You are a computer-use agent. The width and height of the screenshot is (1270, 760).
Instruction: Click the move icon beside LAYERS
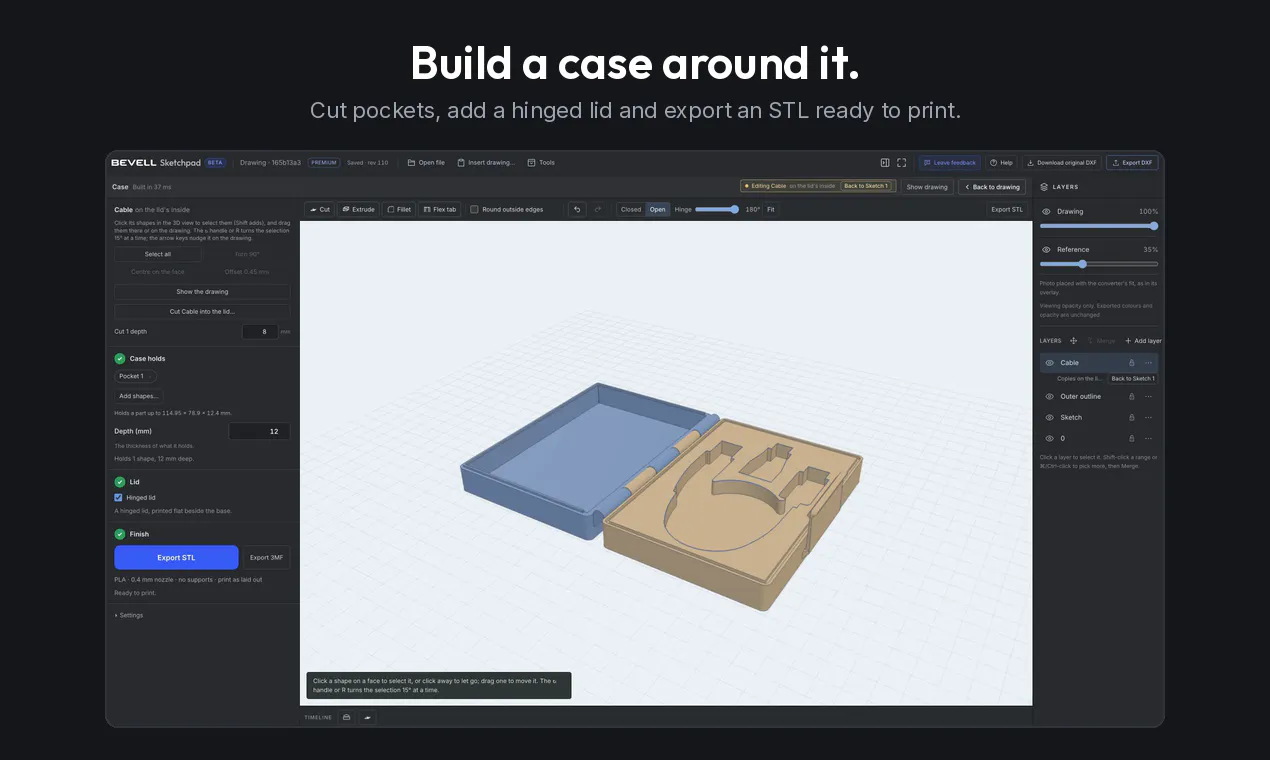click(x=1074, y=341)
